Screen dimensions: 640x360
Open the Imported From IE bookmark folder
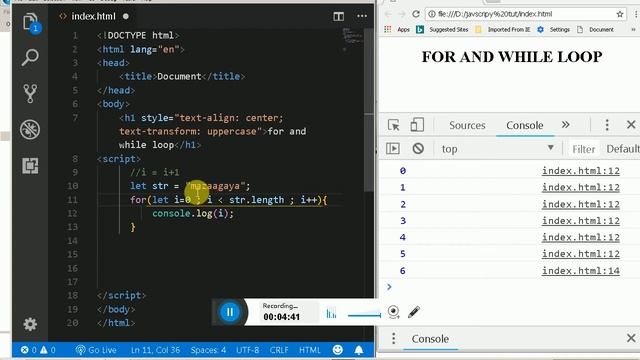tap(502, 29)
